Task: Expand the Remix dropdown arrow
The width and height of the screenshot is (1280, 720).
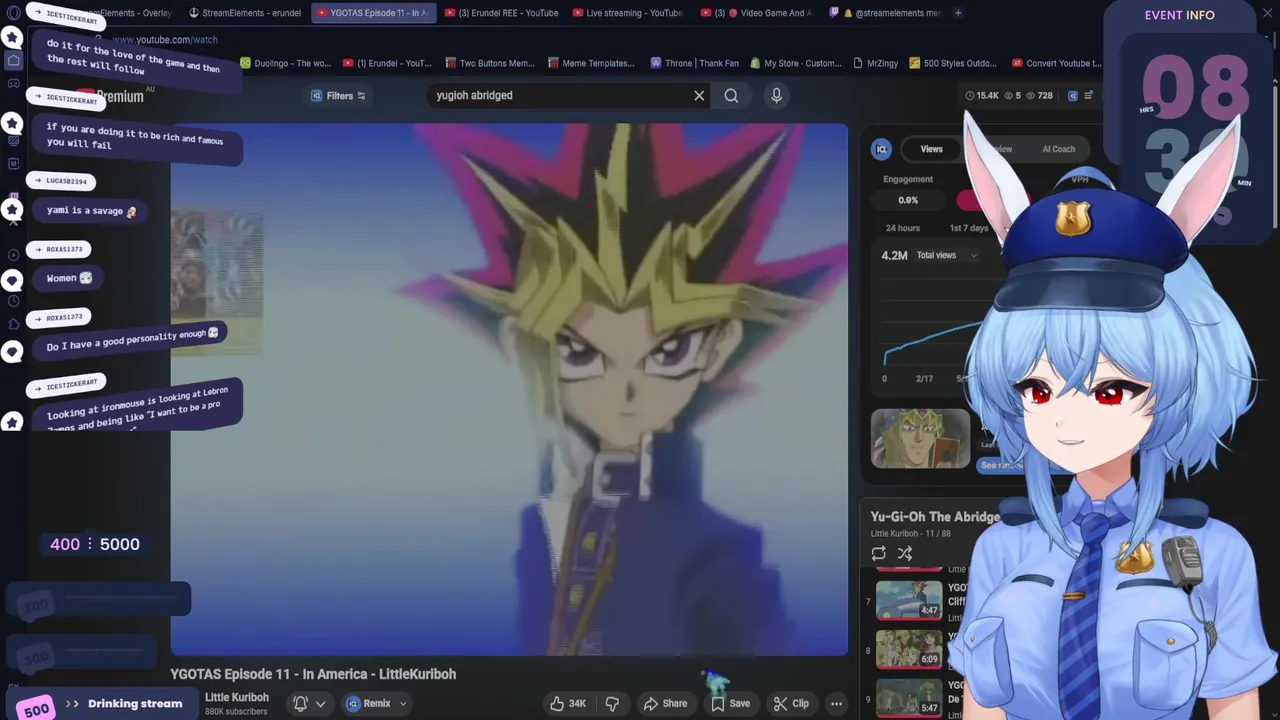Action: point(403,703)
